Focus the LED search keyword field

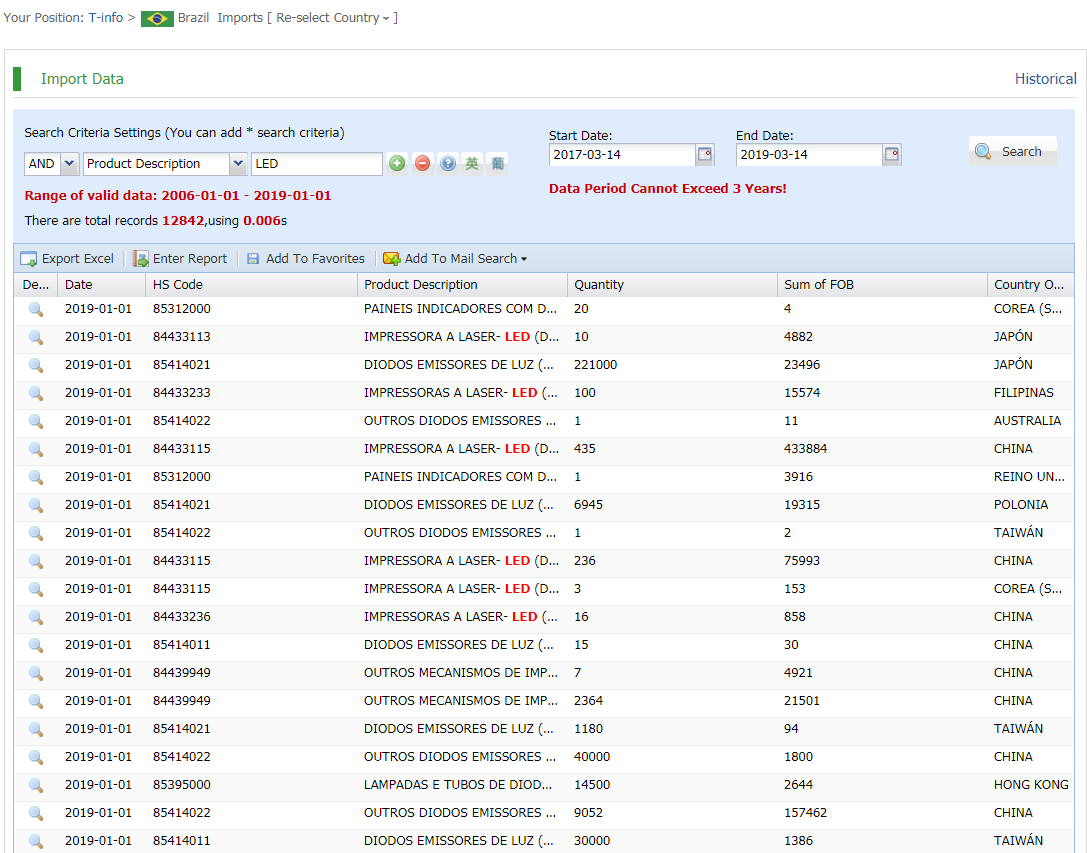point(317,164)
